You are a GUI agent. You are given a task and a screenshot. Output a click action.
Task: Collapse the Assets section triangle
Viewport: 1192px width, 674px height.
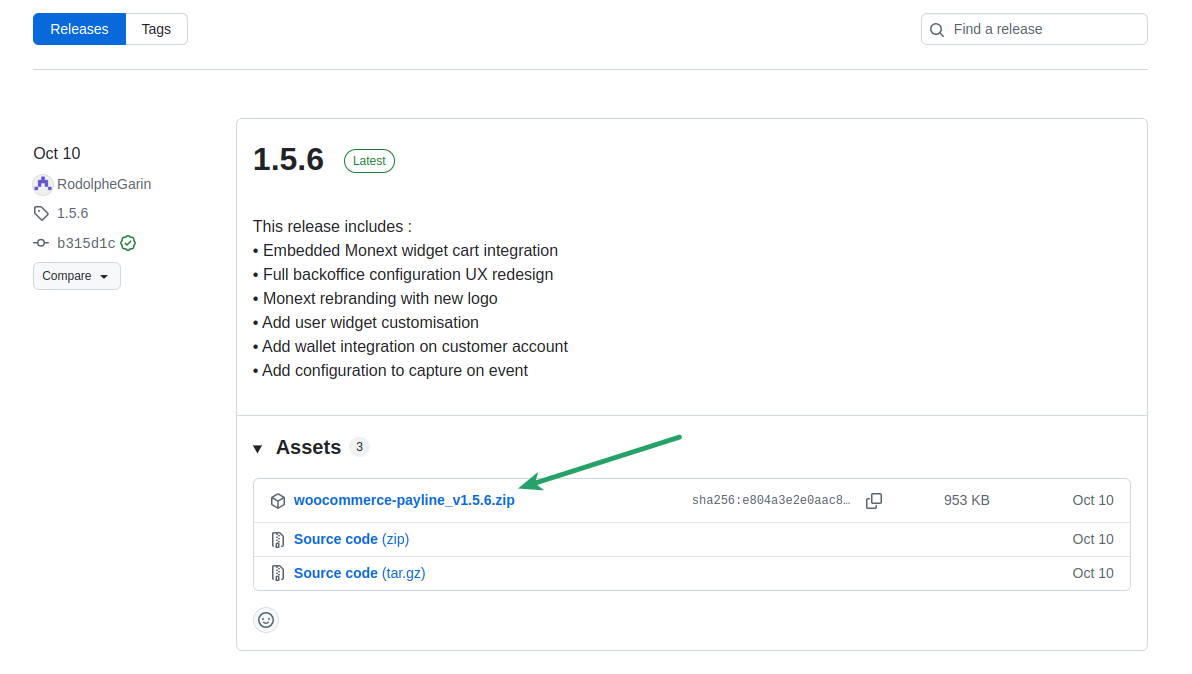258,449
